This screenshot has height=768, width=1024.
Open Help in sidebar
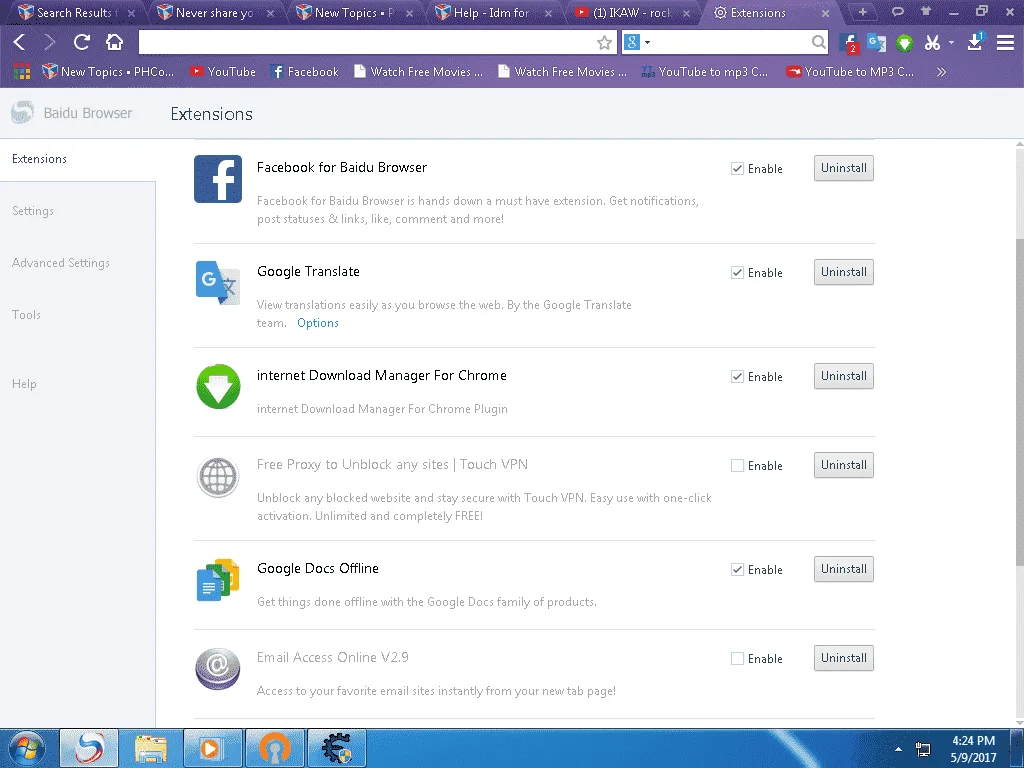point(24,384)
